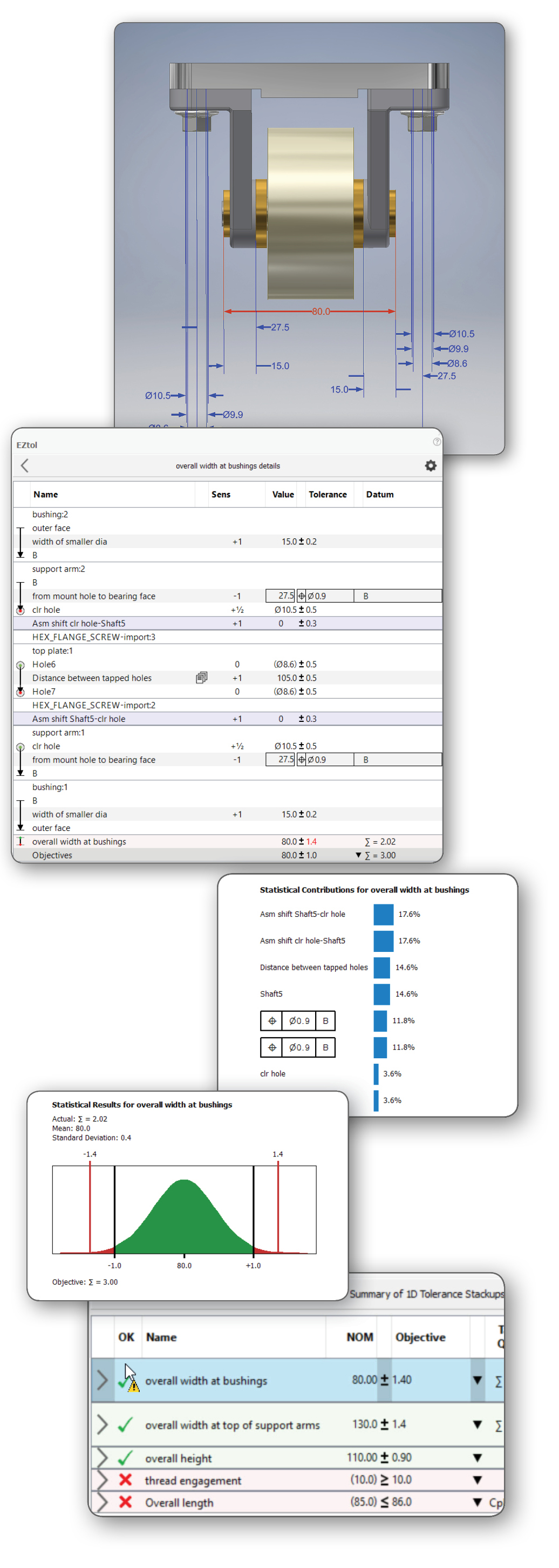559x1568 pixels.
Task: Expand the overall width at bushings summary row
Action: pyautogui.click(x=102, y=1380)
